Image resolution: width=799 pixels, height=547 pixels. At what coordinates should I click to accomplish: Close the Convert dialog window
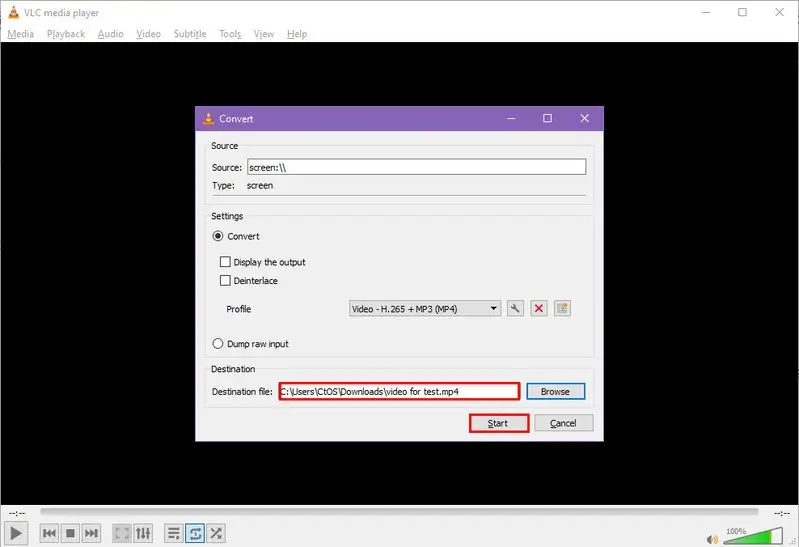coord(584,118)
